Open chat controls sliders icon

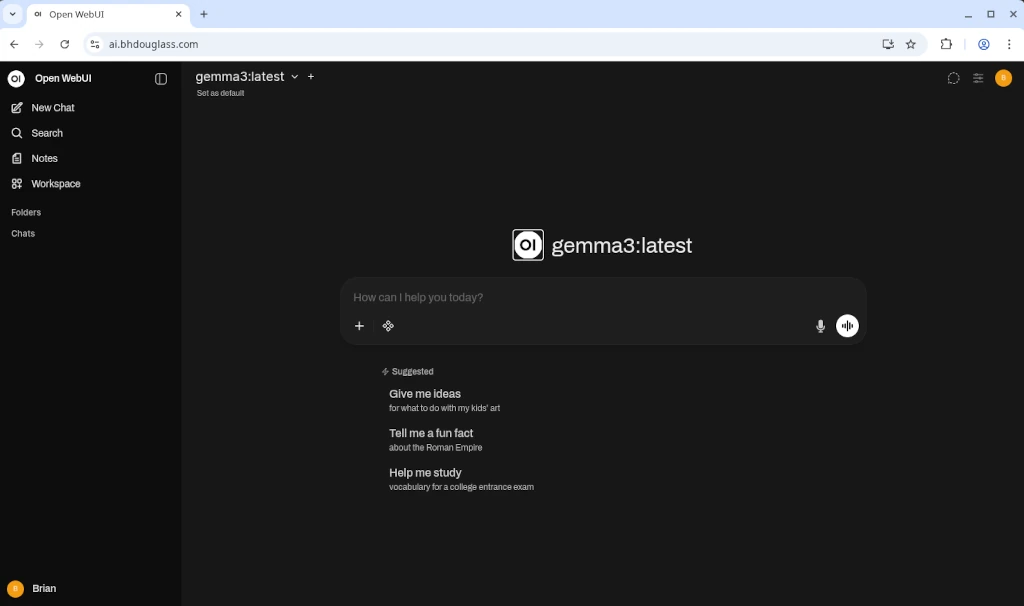tap(978, 78)
